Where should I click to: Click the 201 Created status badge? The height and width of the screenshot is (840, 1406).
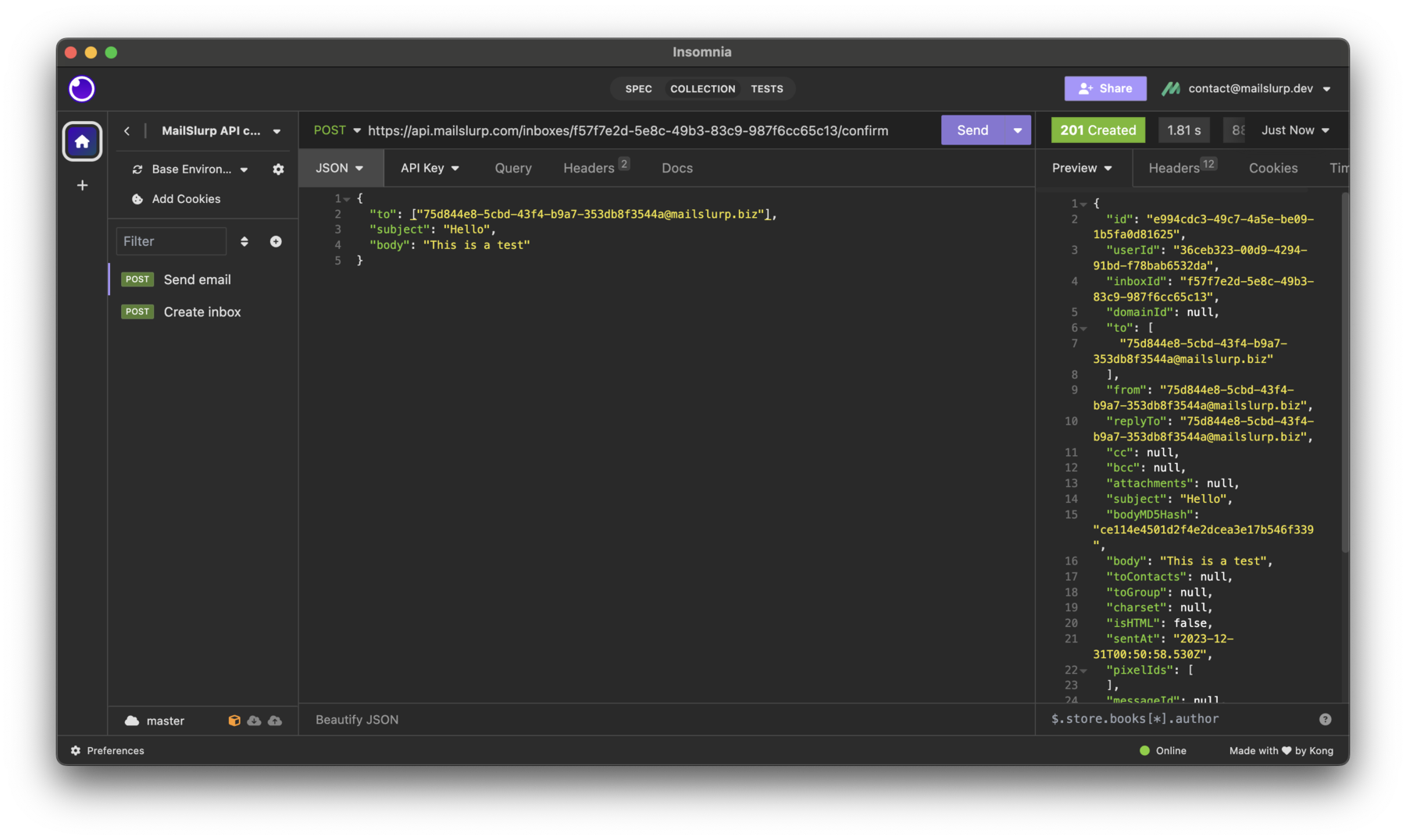tap(1098, 130)
